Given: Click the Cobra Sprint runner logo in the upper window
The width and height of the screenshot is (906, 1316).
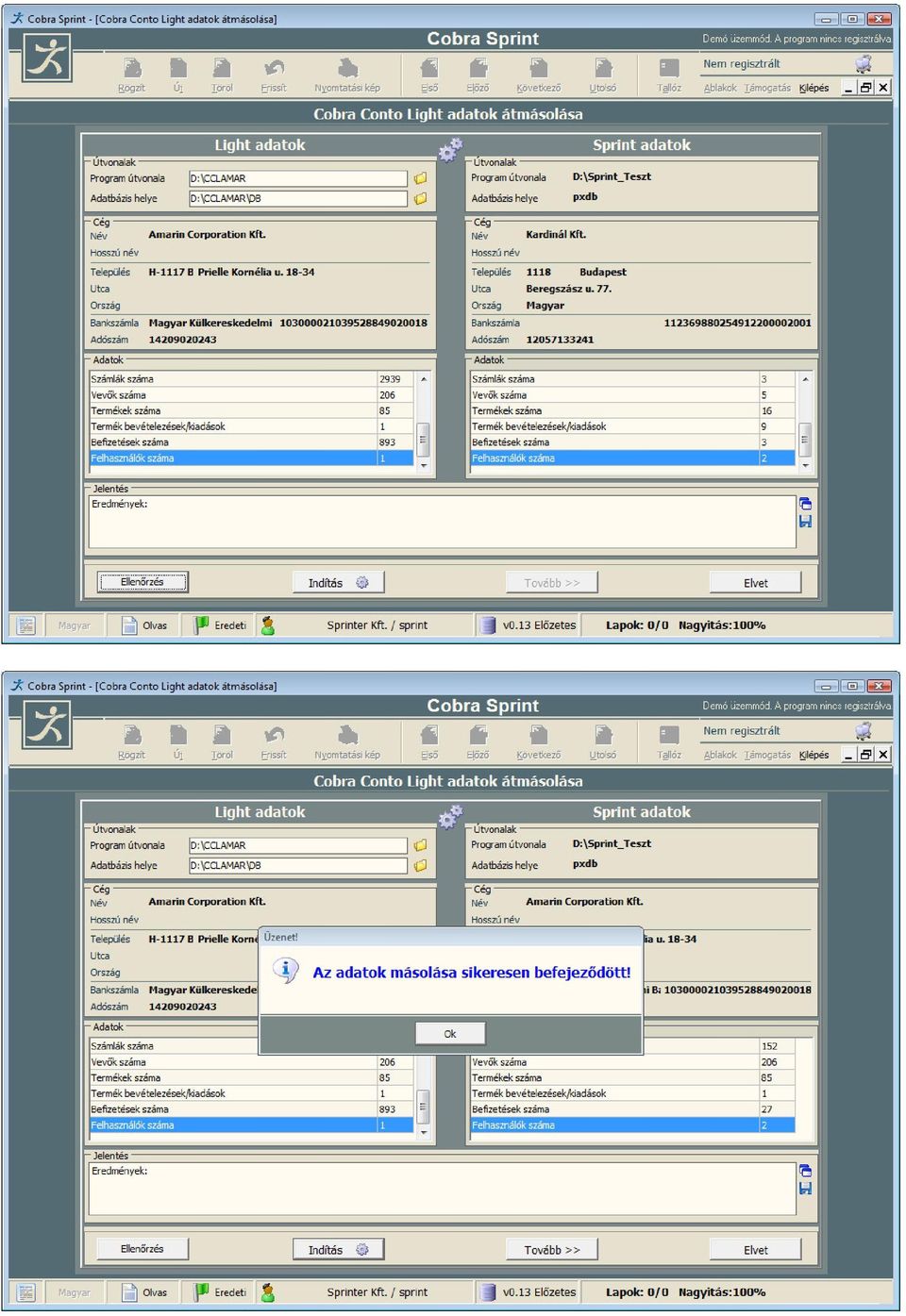Looking at the screenshot, I should 47,59.
